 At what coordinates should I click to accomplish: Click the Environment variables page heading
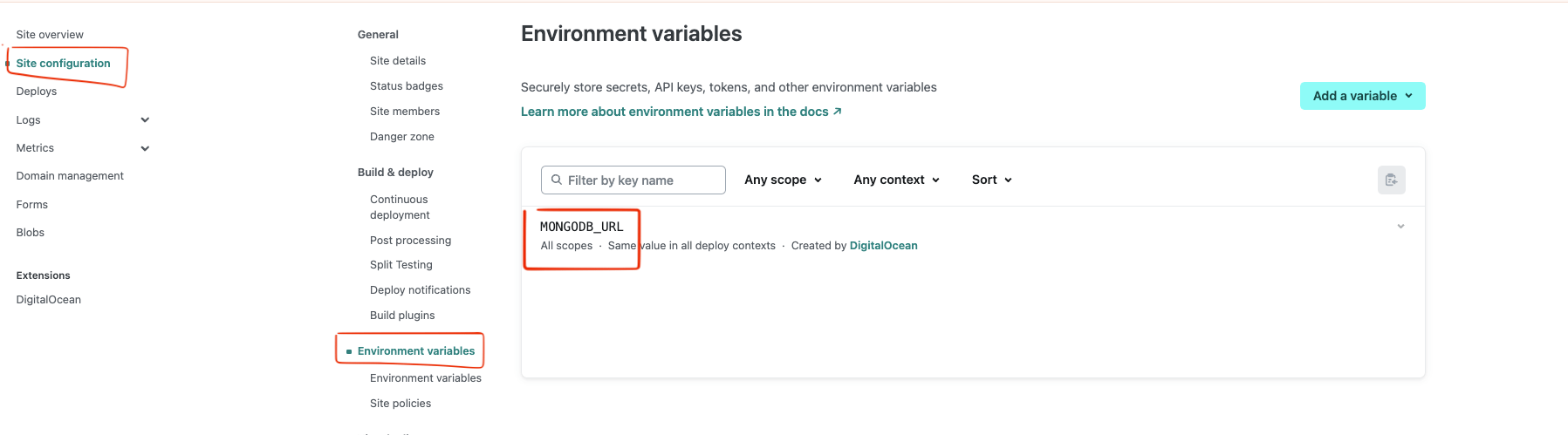click(x=632, y=34)
